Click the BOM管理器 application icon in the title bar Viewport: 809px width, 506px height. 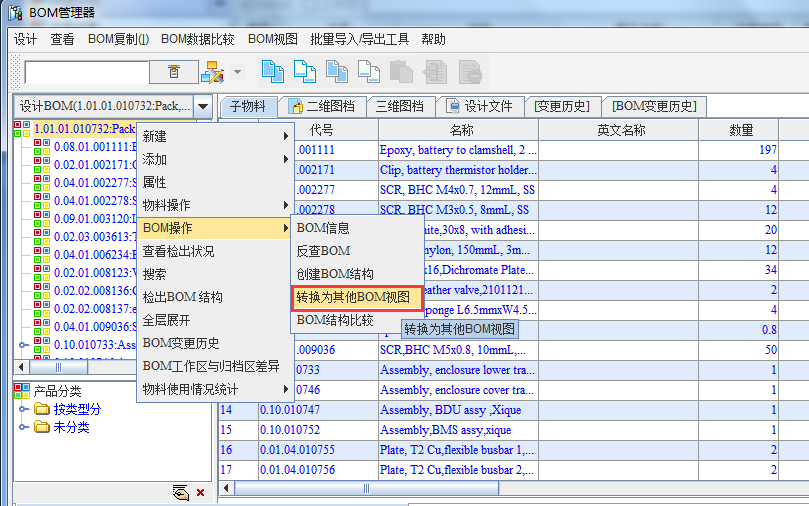pyautogui.click(x=16, y=12)
